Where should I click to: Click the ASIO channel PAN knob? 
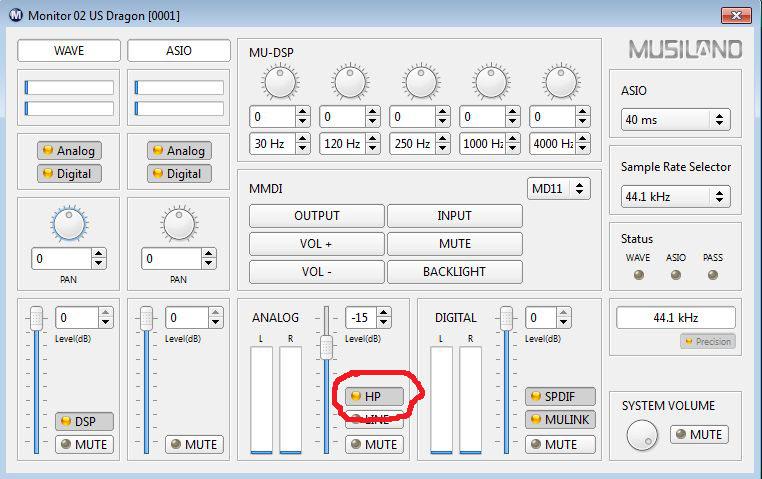(x=179, y=224)
